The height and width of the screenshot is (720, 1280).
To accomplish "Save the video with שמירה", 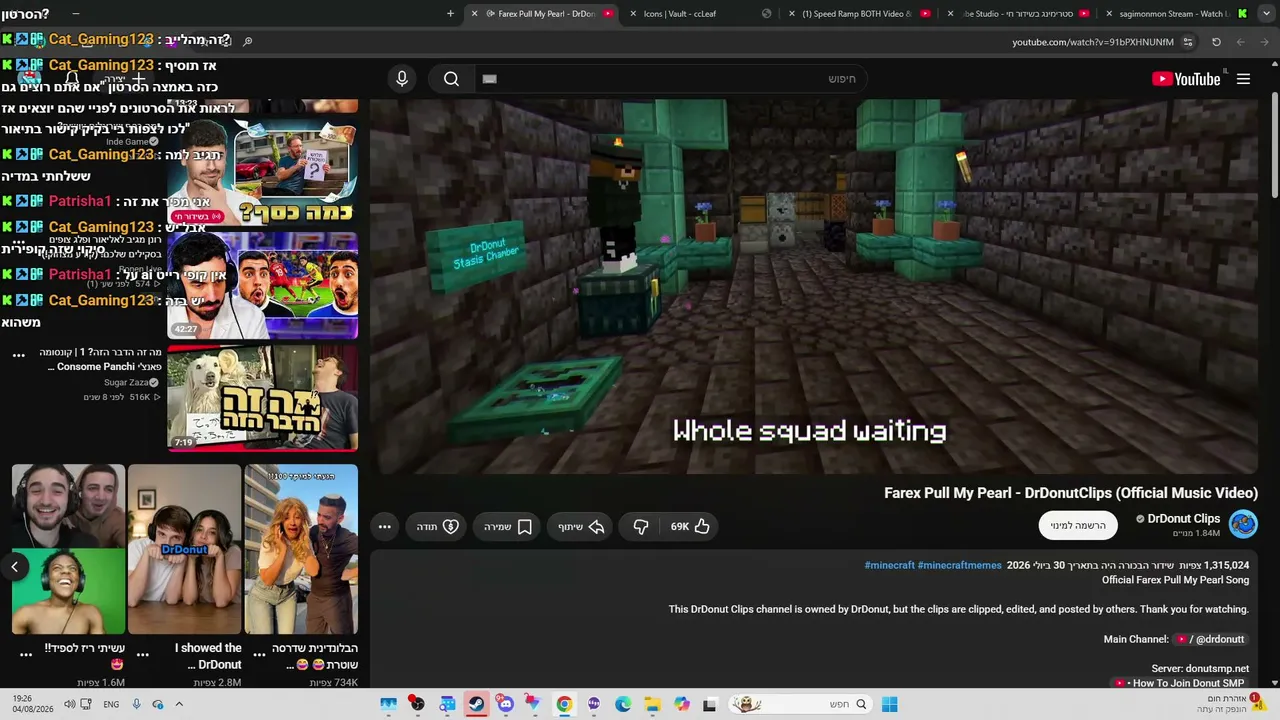I will click(x=508, y=526).
